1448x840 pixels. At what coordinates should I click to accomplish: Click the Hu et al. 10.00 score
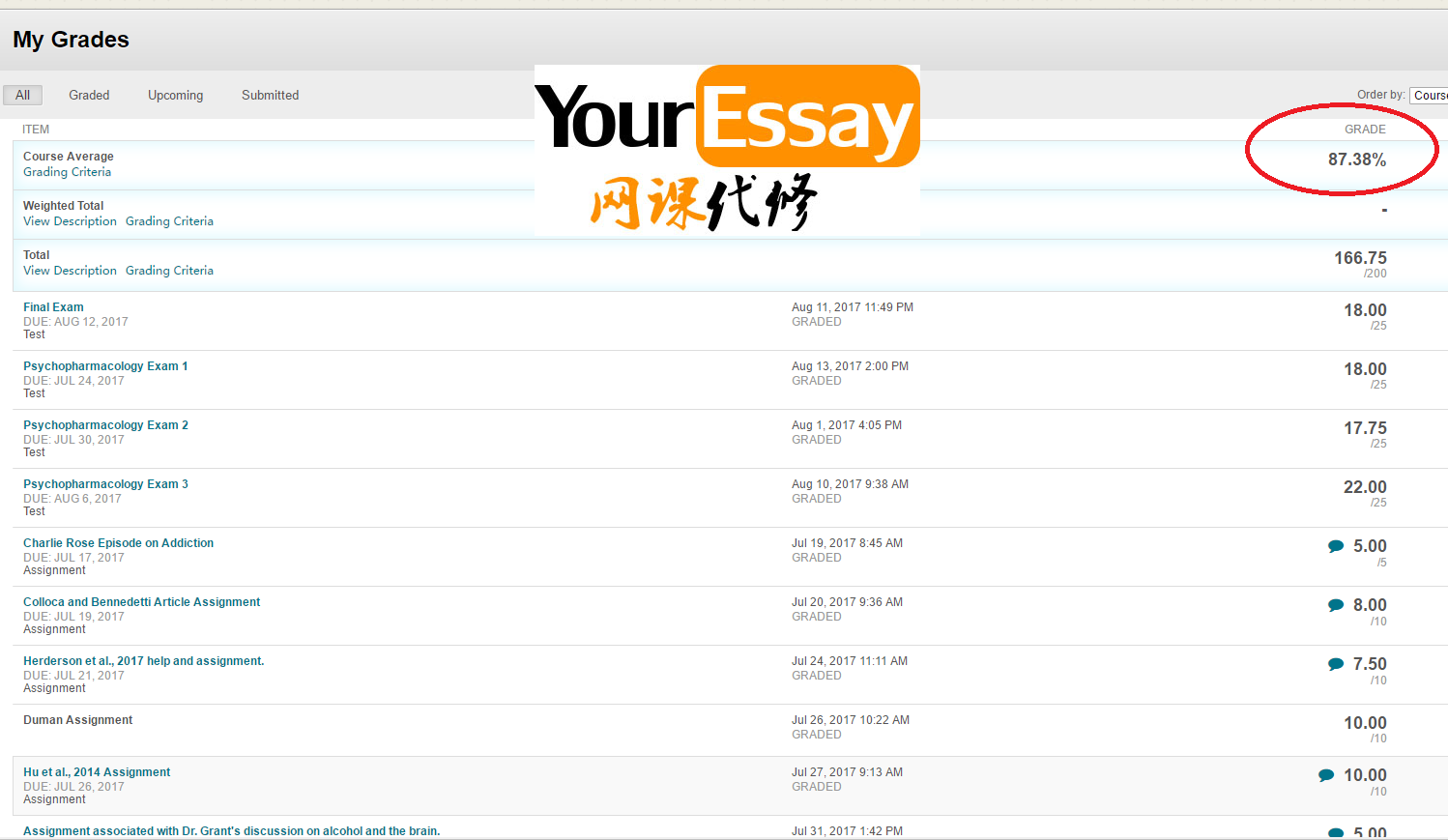point(1365,775)
